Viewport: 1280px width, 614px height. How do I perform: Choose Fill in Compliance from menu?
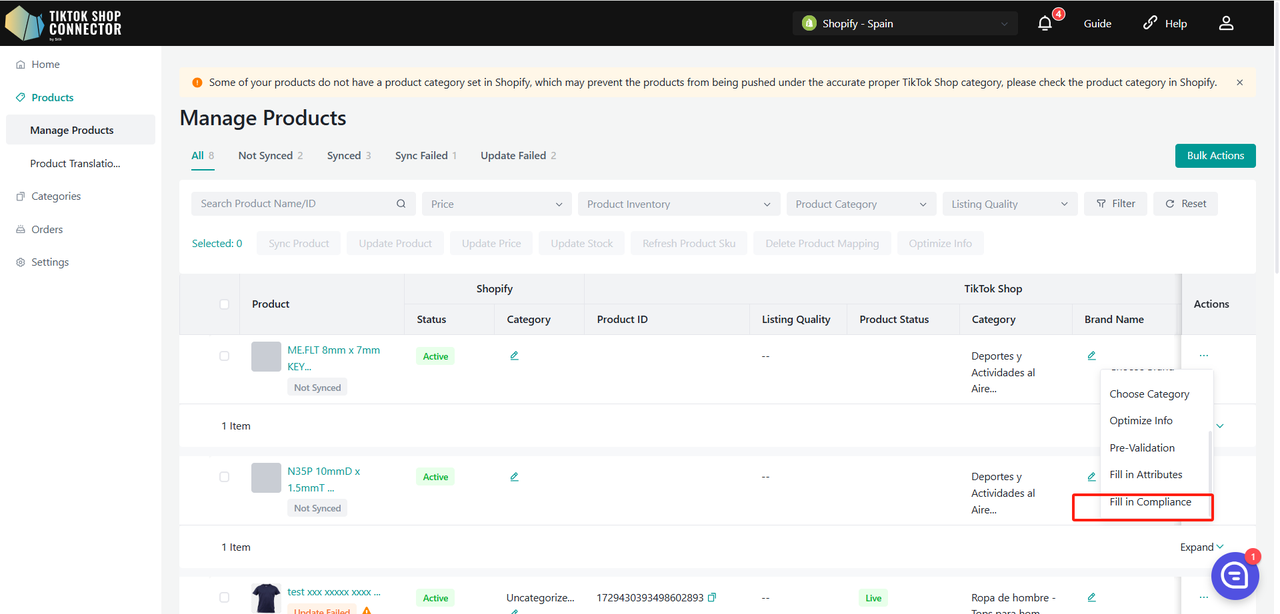coord(1150,502)
